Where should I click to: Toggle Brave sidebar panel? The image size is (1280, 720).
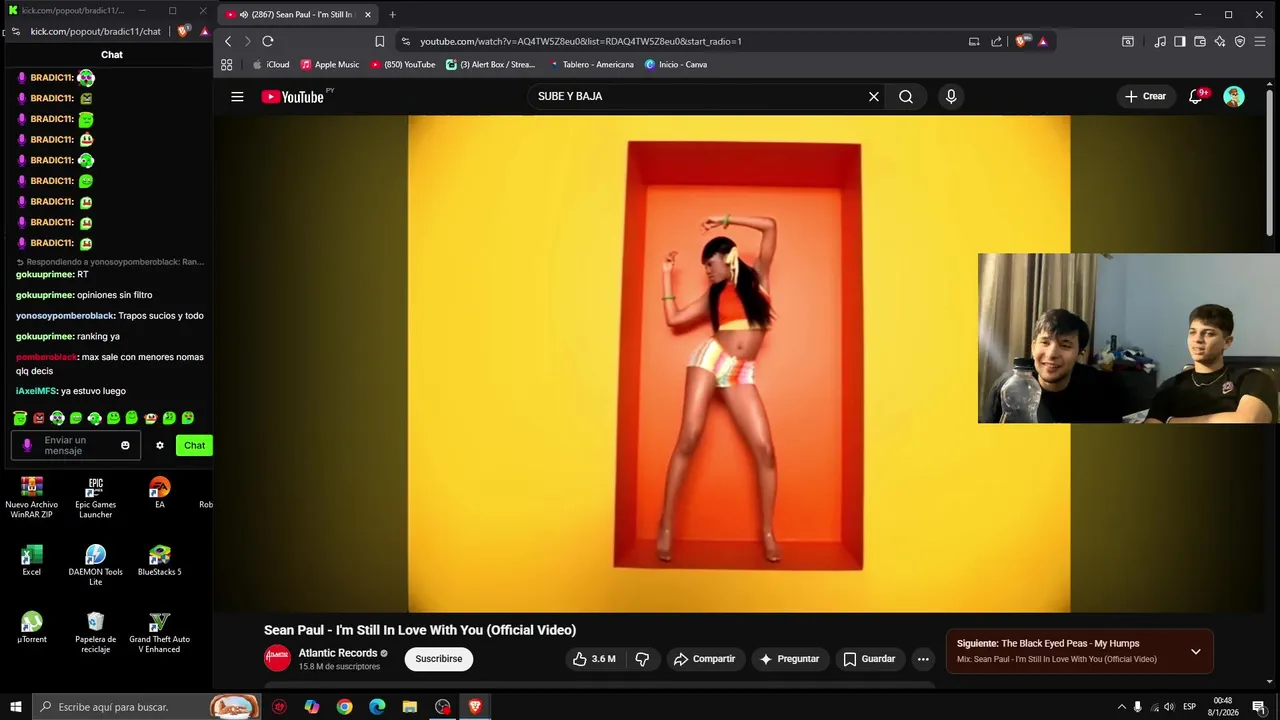pos(1180,41)
